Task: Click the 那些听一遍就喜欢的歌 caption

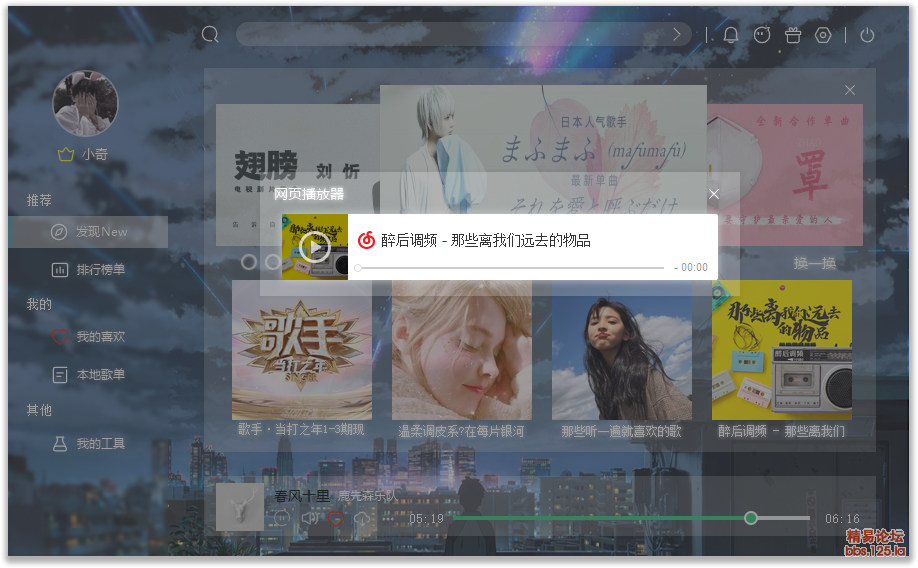Action: [x=621, y=432]
